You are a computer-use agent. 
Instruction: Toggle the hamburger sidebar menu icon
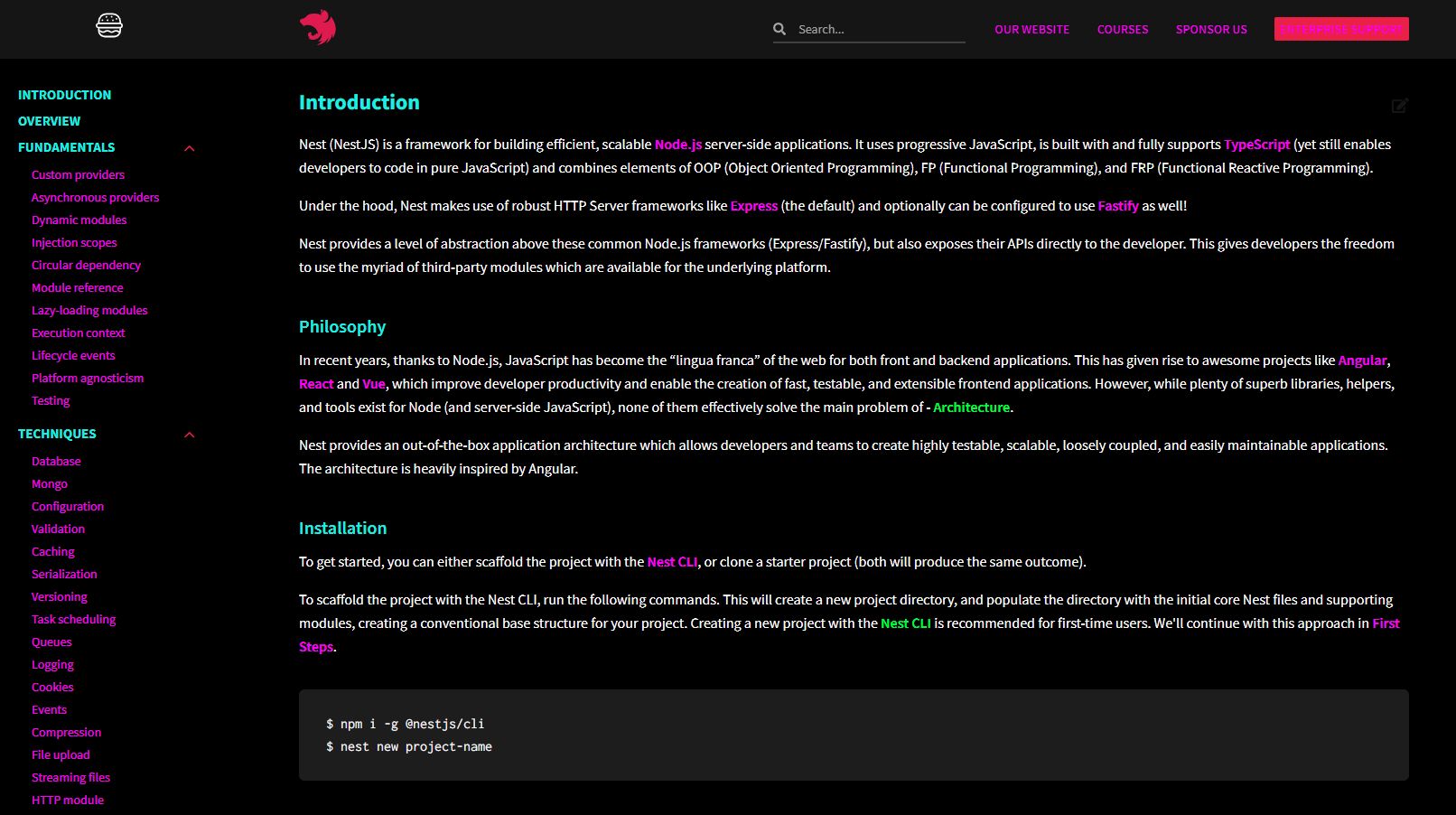click(x=109, y=25)
